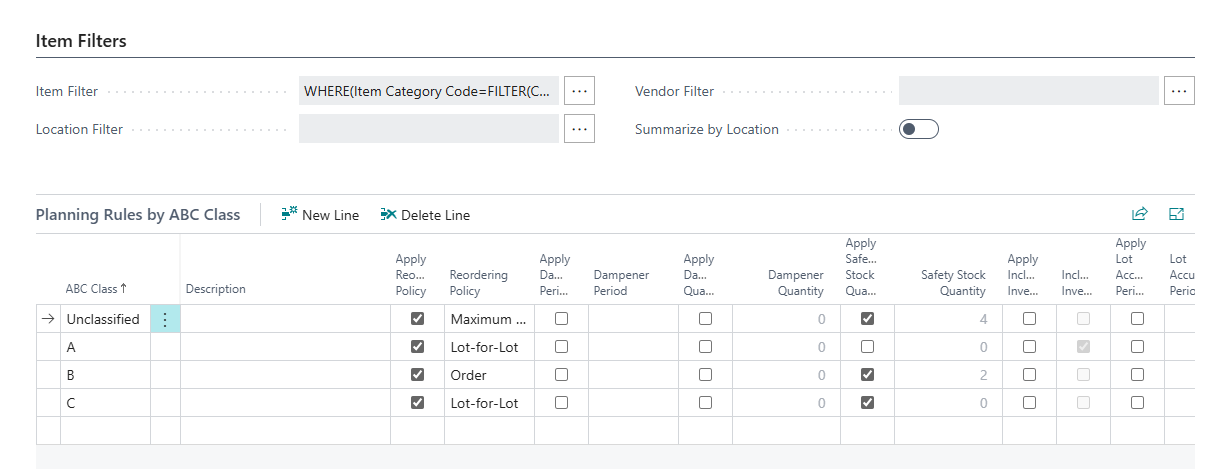Viewport: 1212px width, 469px height.
Task: Expand the Planning Rules part to full view
Action: [x=1177, y=214]
